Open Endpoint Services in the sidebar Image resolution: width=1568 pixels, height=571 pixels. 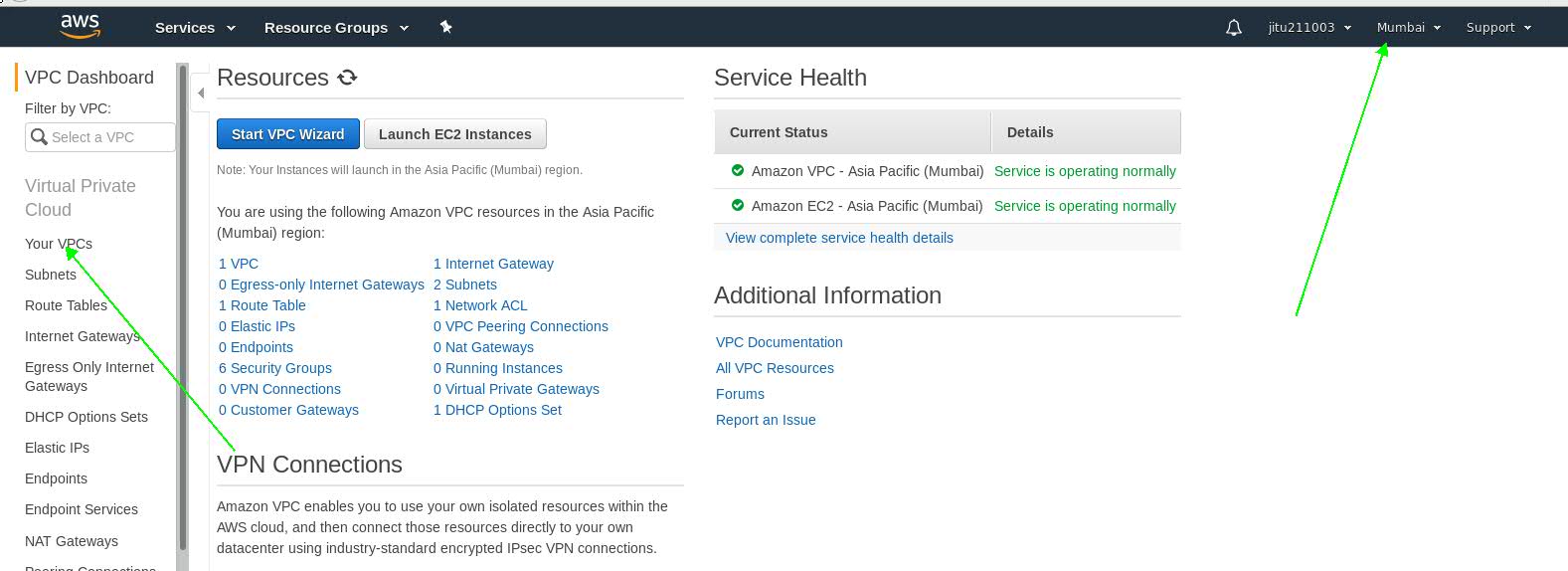(82, 509)
